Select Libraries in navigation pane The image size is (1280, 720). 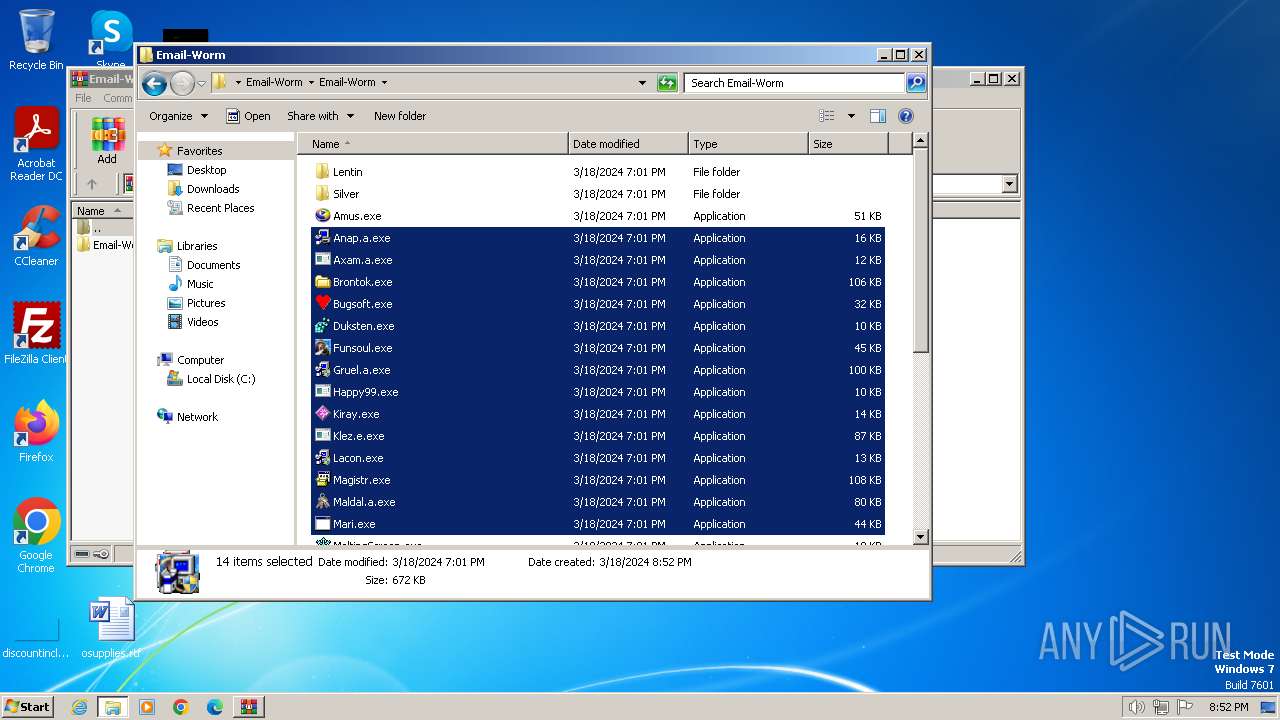[x=197, y=246]
